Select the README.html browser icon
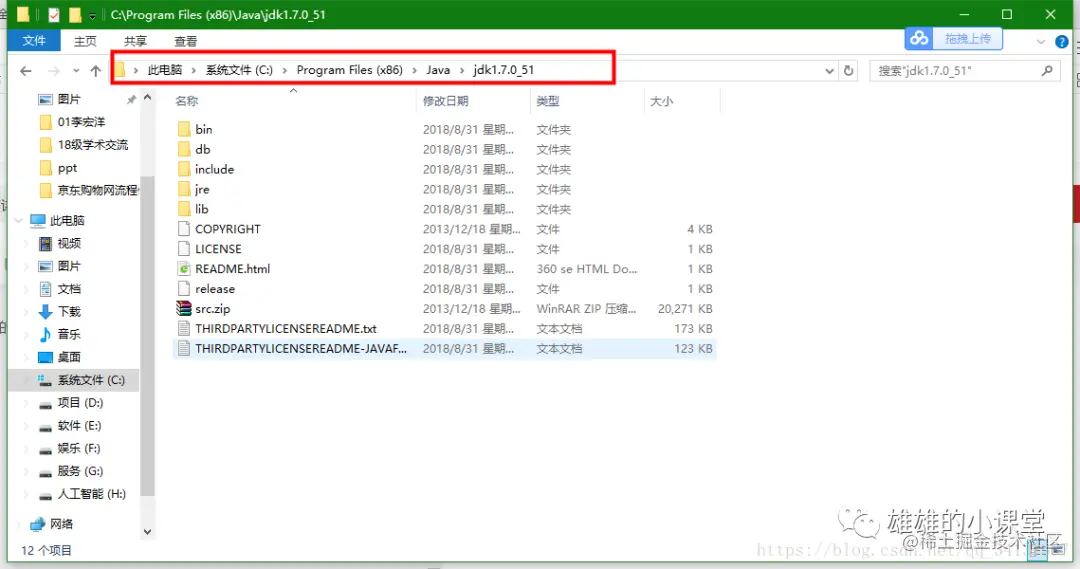This screenshot has width=1080, height=569. [184, 269]
